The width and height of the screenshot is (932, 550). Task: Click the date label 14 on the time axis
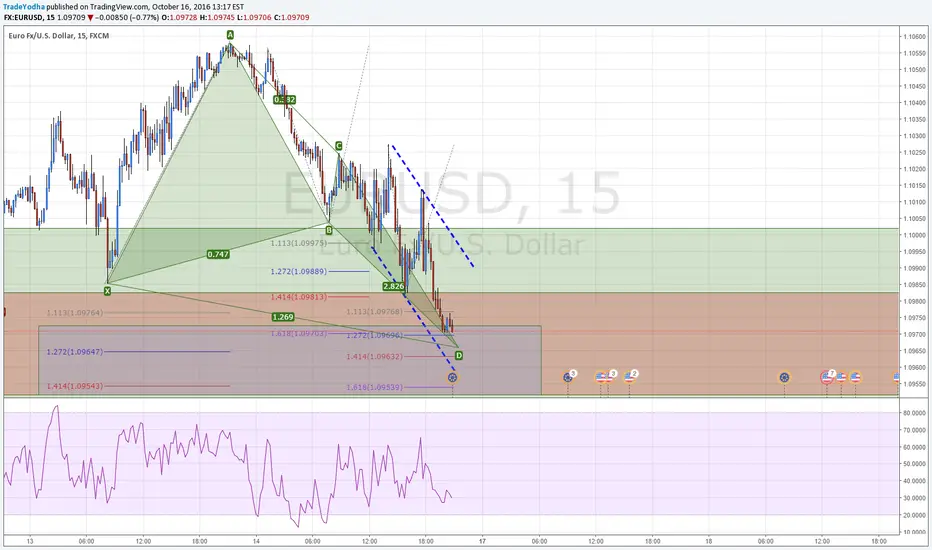[256, 541]
